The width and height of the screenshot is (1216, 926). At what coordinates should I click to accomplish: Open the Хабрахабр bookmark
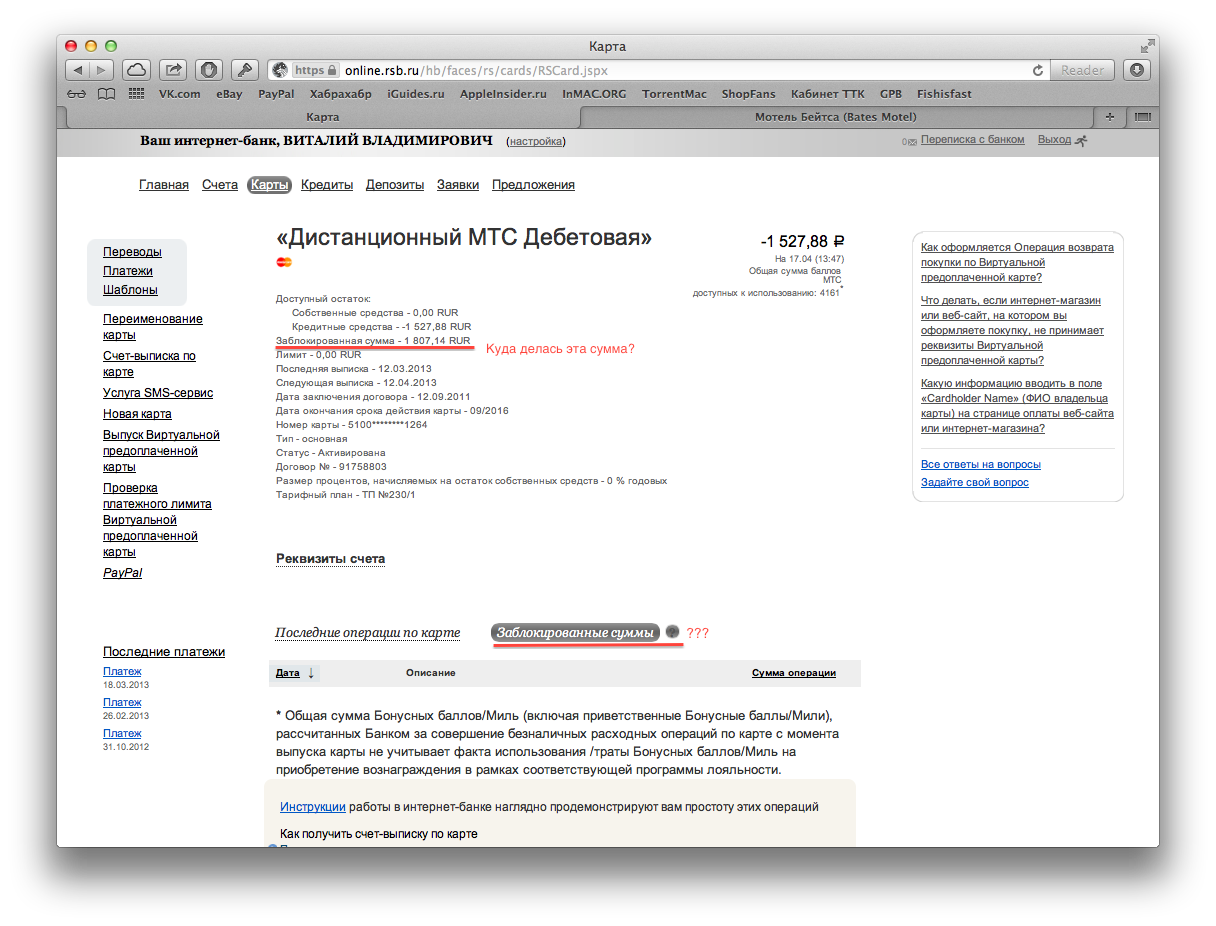coord(341,94)
